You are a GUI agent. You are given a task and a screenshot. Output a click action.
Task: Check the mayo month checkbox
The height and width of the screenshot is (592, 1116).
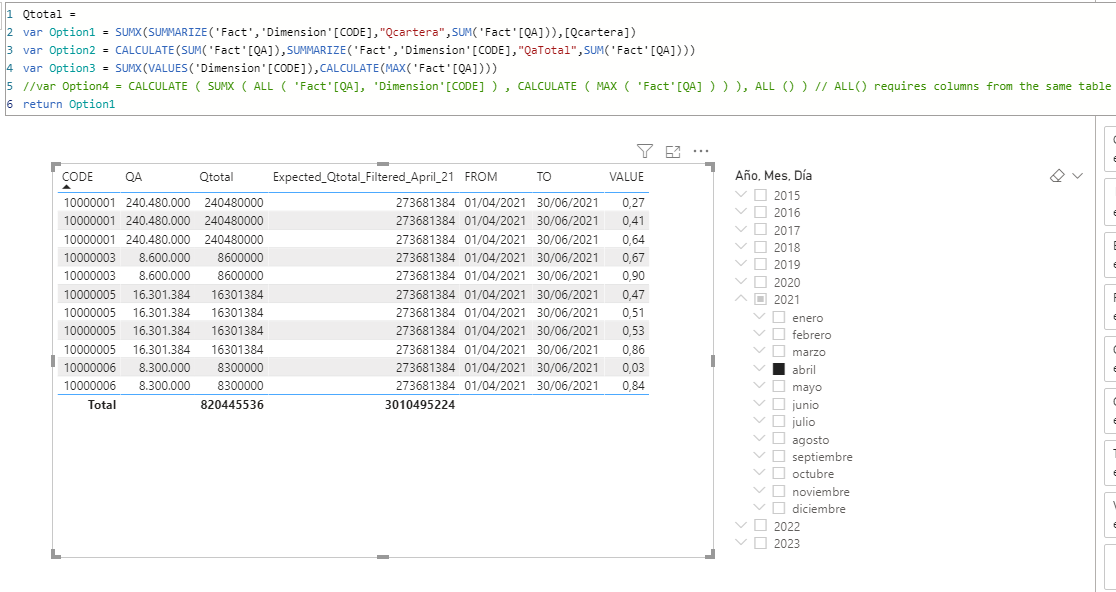pyautogui.click(x=779, y=386)
